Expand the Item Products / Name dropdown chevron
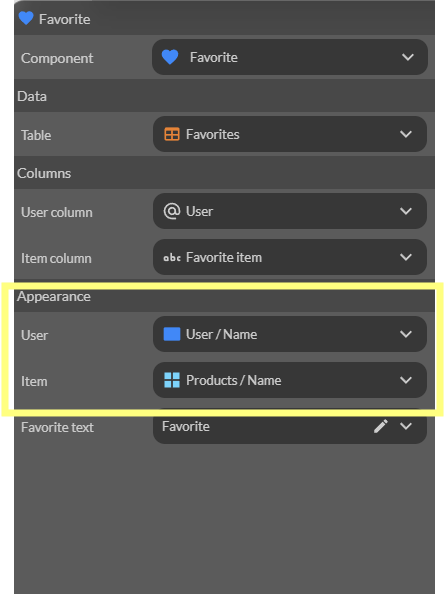 pos(406,380)
